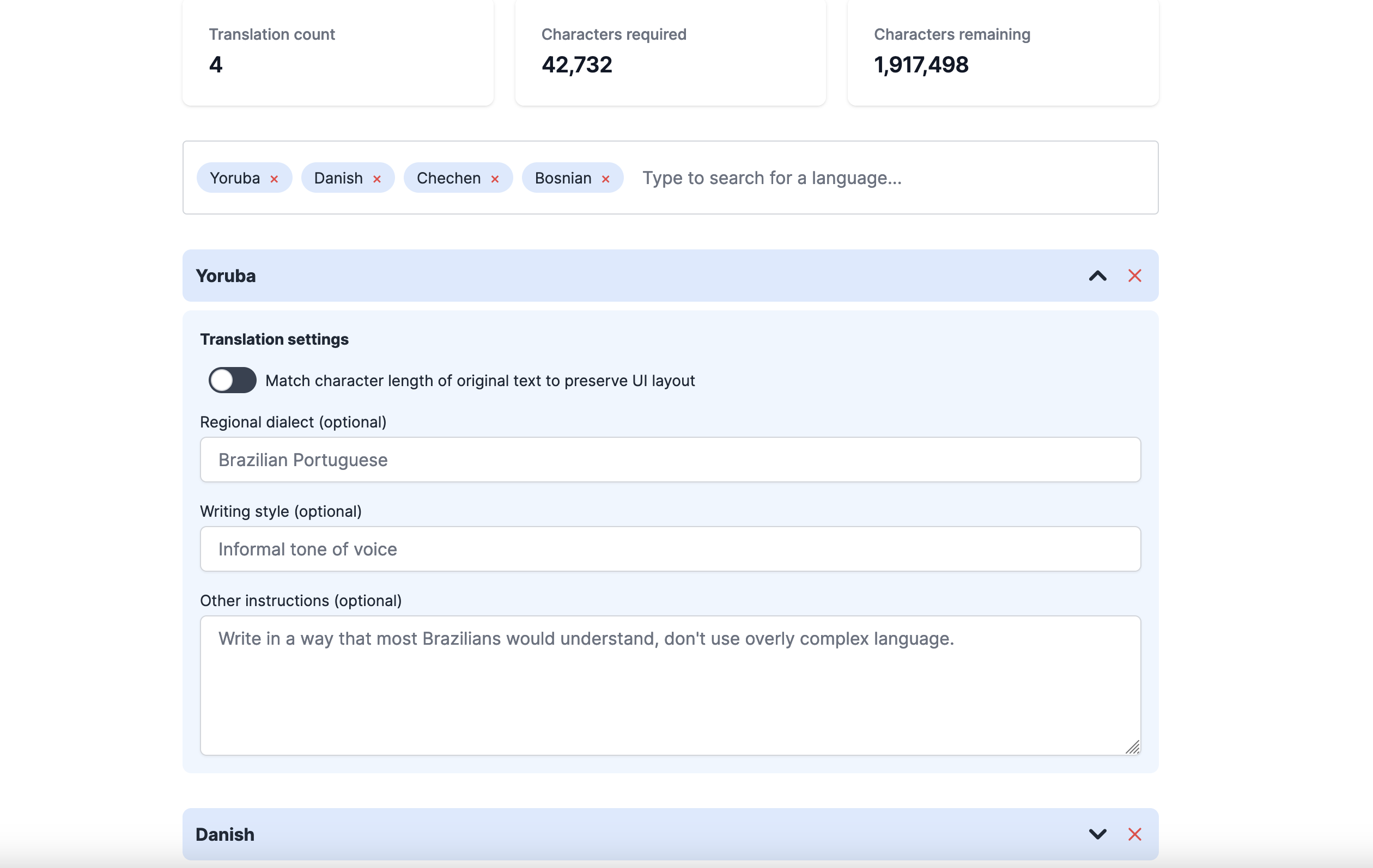Click the Writing style input field
Viewport: 1373px width, 868px height.
tap(670, 549)
